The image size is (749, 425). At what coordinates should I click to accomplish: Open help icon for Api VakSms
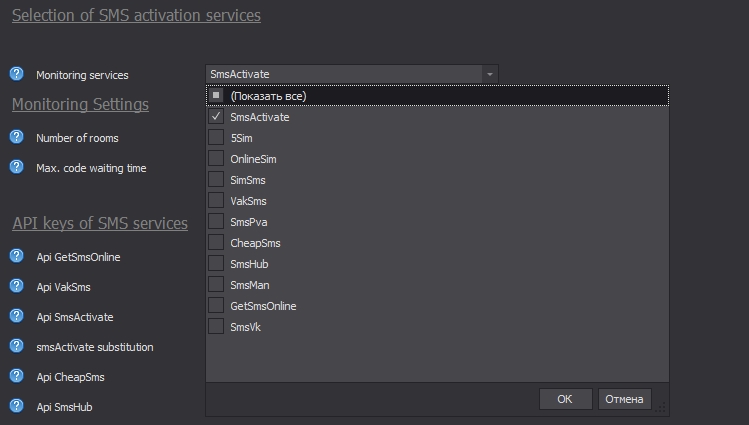click(x=16, y=286)
